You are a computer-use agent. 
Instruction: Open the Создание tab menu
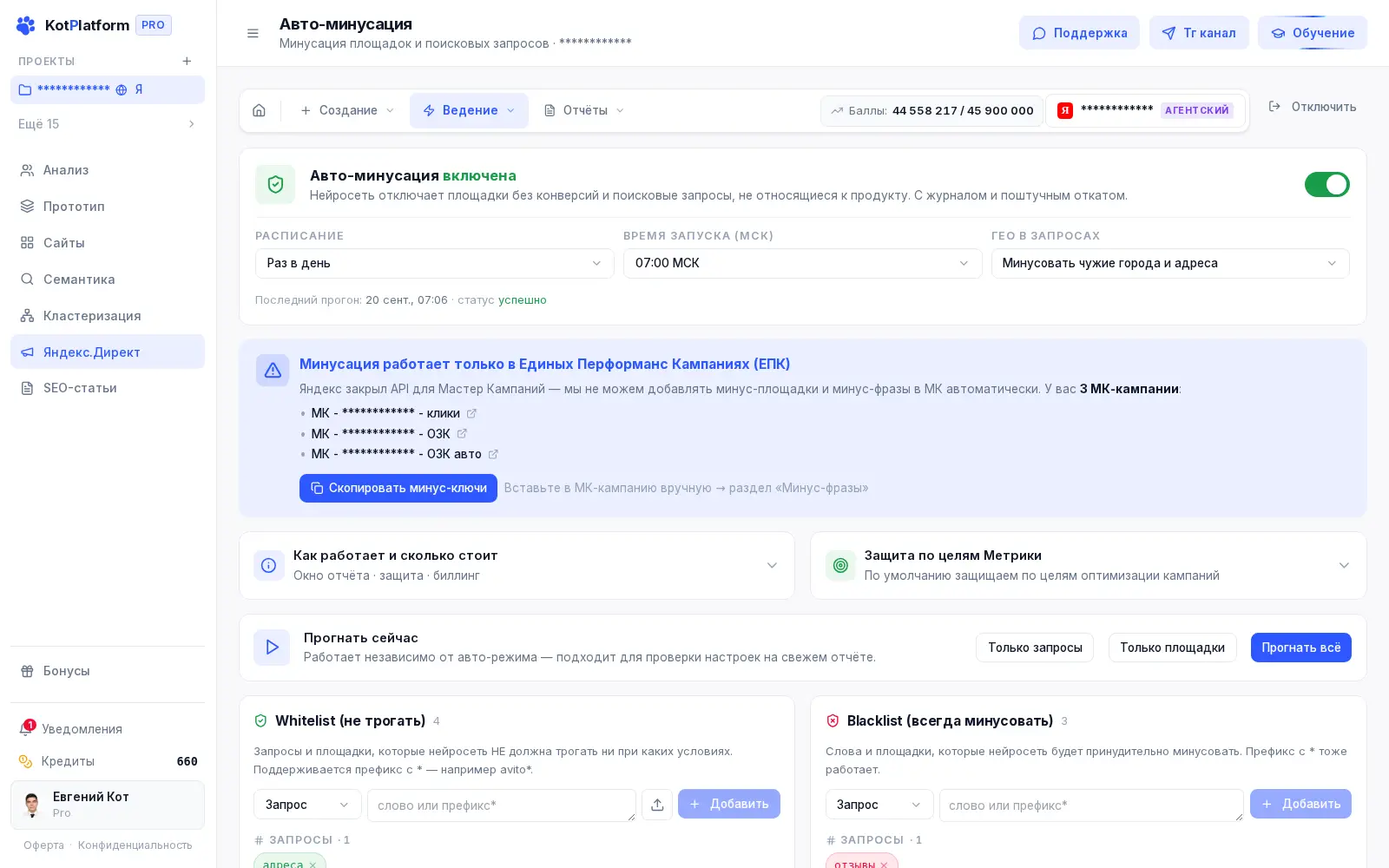(x=347, y=110)
